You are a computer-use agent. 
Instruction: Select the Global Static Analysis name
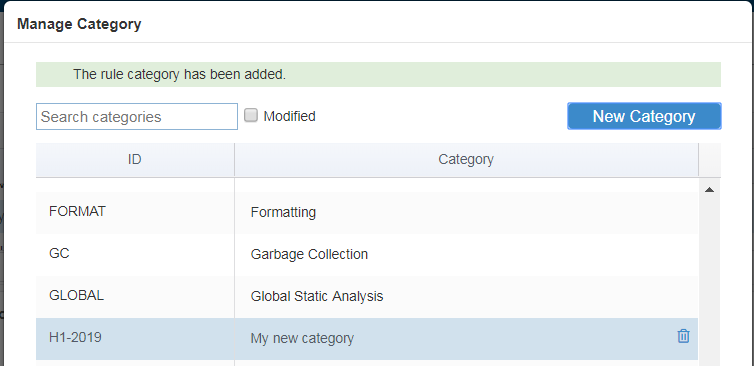pos(317,296)
